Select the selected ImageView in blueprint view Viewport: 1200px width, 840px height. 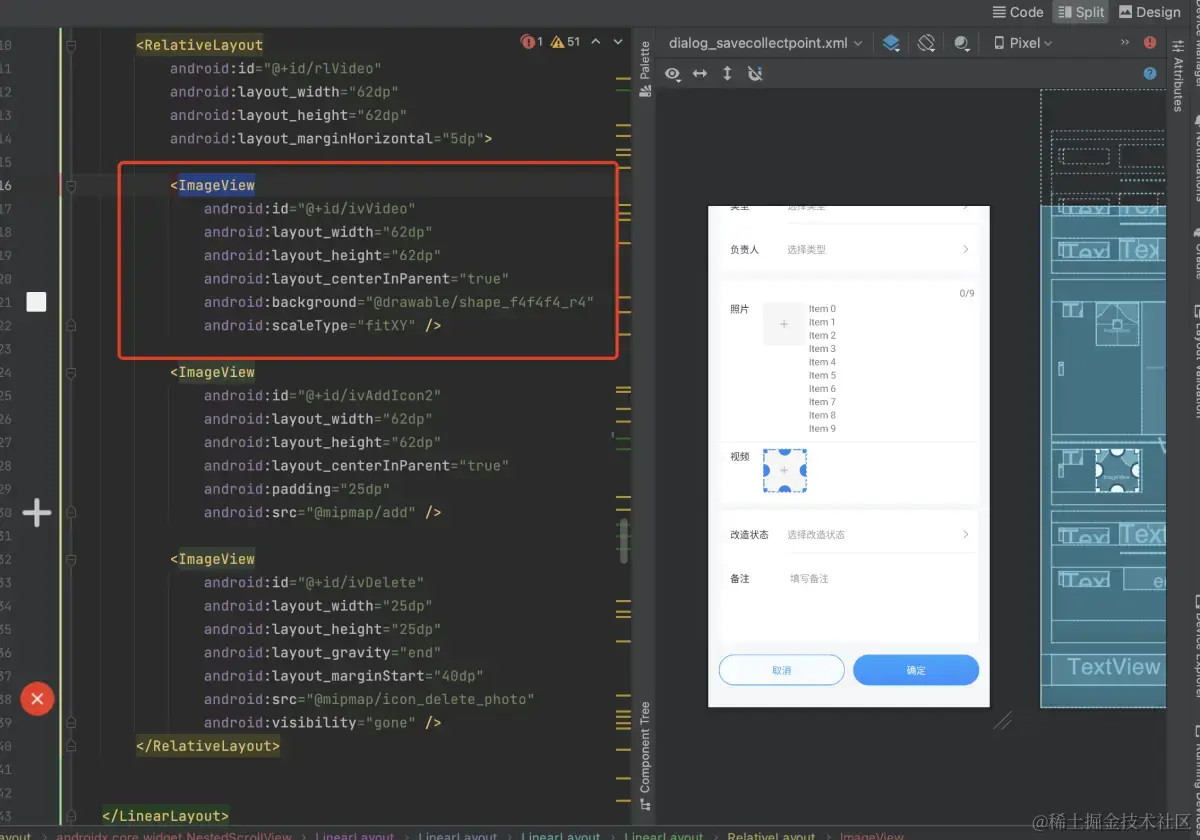pos(1117,470)
